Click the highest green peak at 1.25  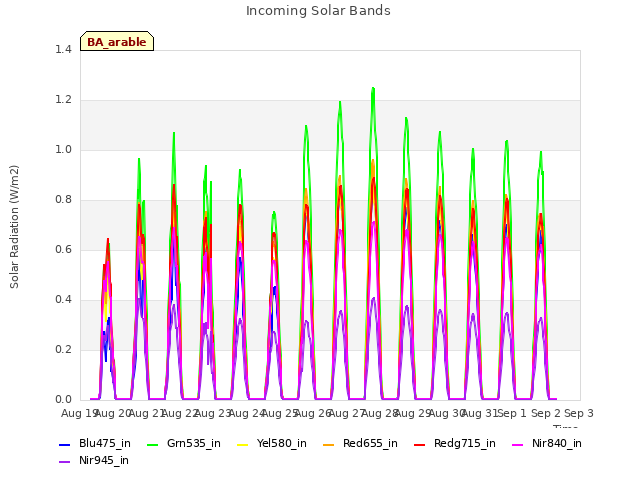tap(373, 88)
